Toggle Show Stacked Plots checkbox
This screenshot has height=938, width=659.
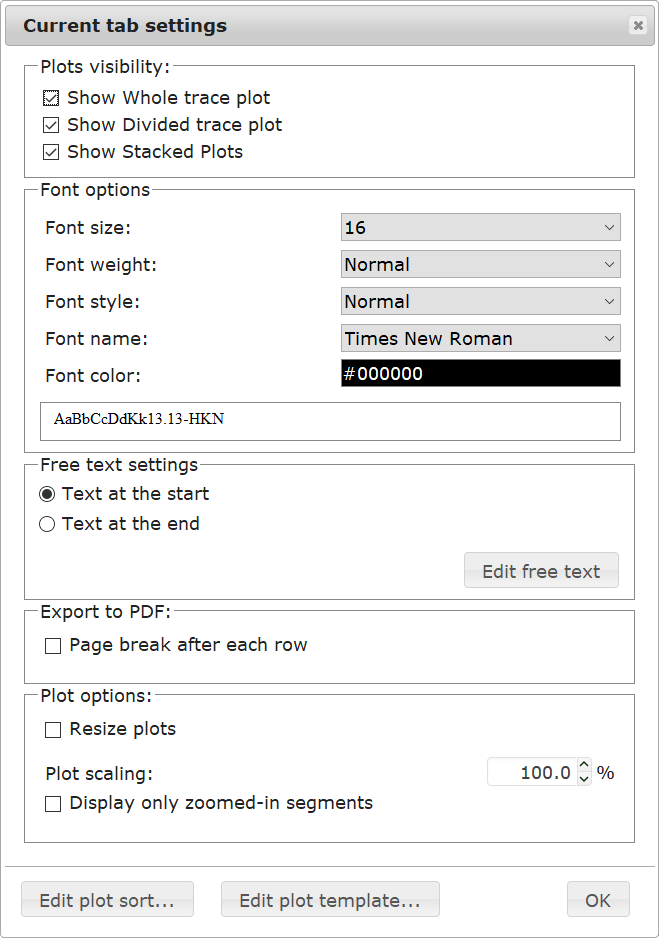[51, 152]
